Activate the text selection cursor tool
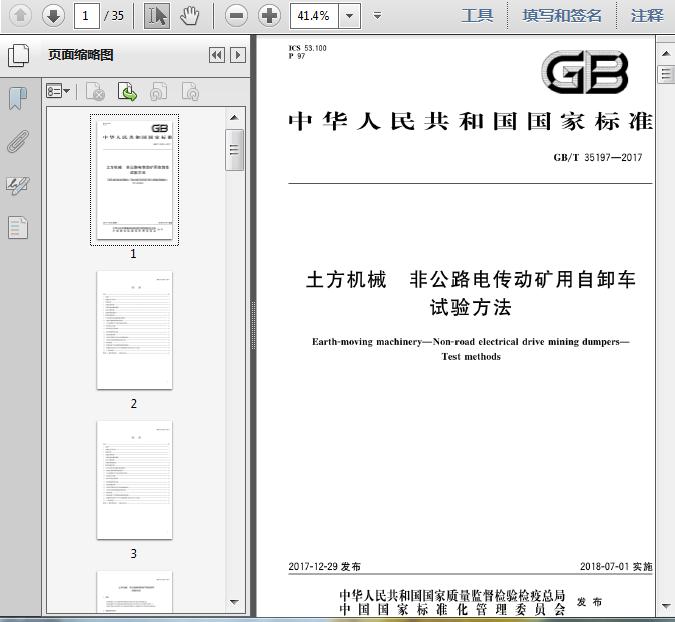This screenshot has height=622, width=675. 157,16
